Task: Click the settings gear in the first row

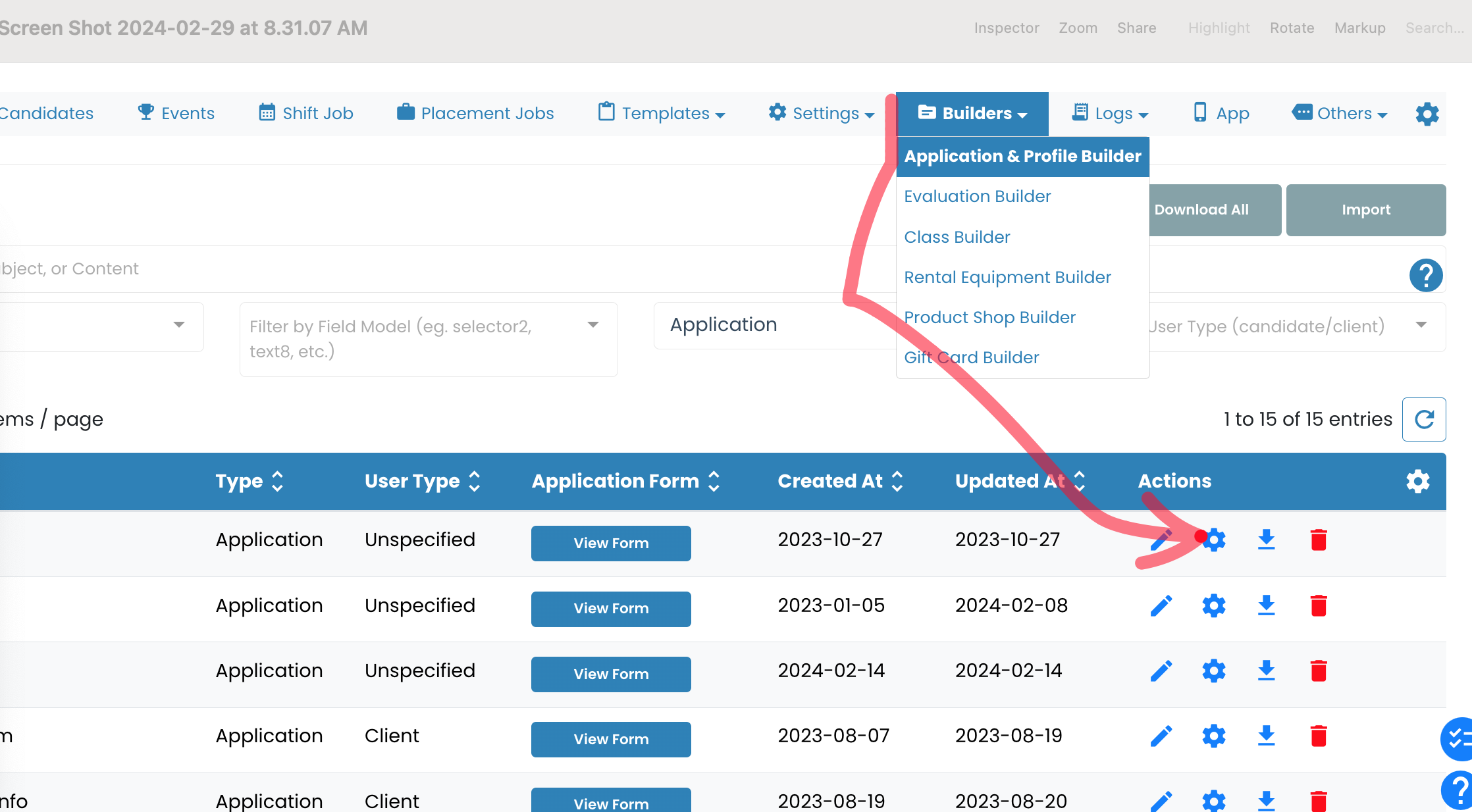Action: coord(1213,540)
